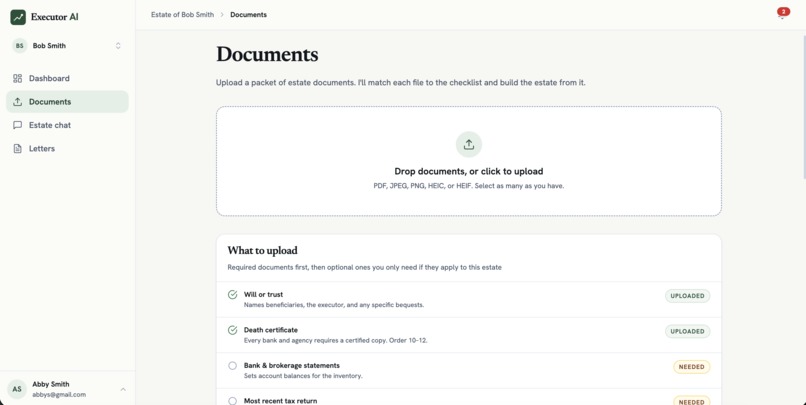806x405 pixels.
Task: Expand the Abby Smith account menu chevron
Action: [123, 390]
